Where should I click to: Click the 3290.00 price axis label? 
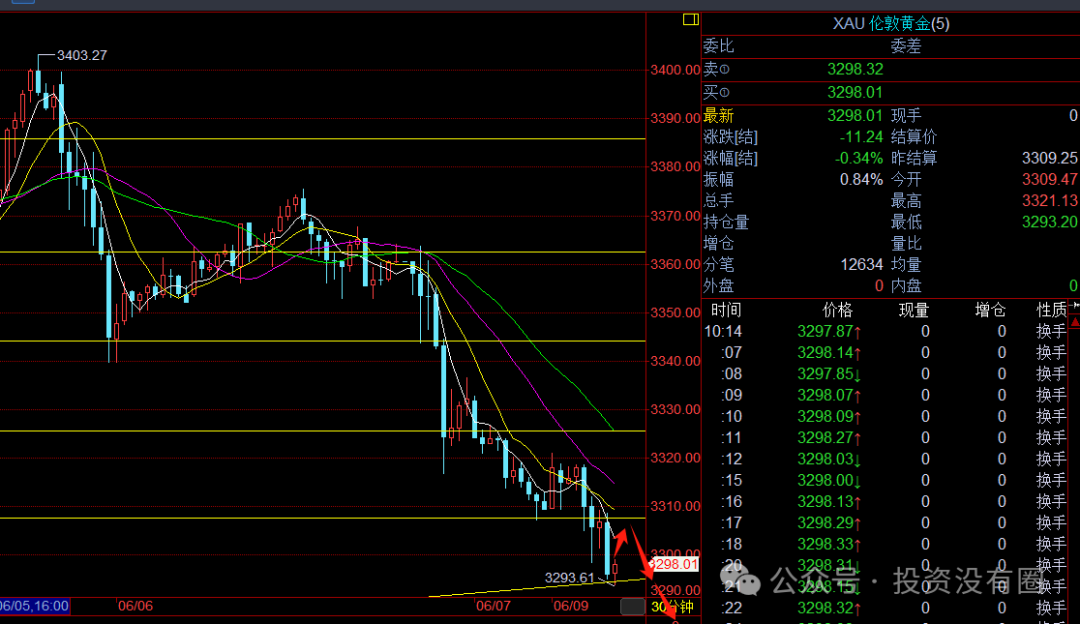tap(675, 590)
